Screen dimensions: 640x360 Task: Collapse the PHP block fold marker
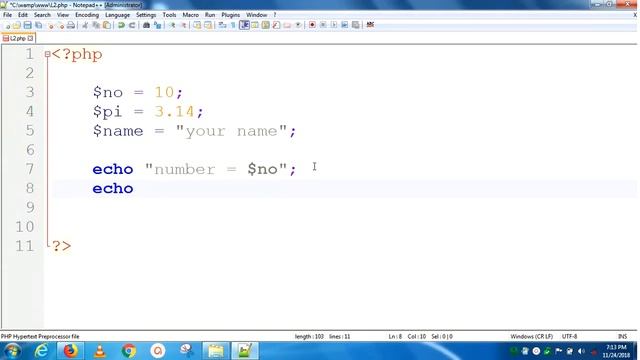(x=47, y=54)
